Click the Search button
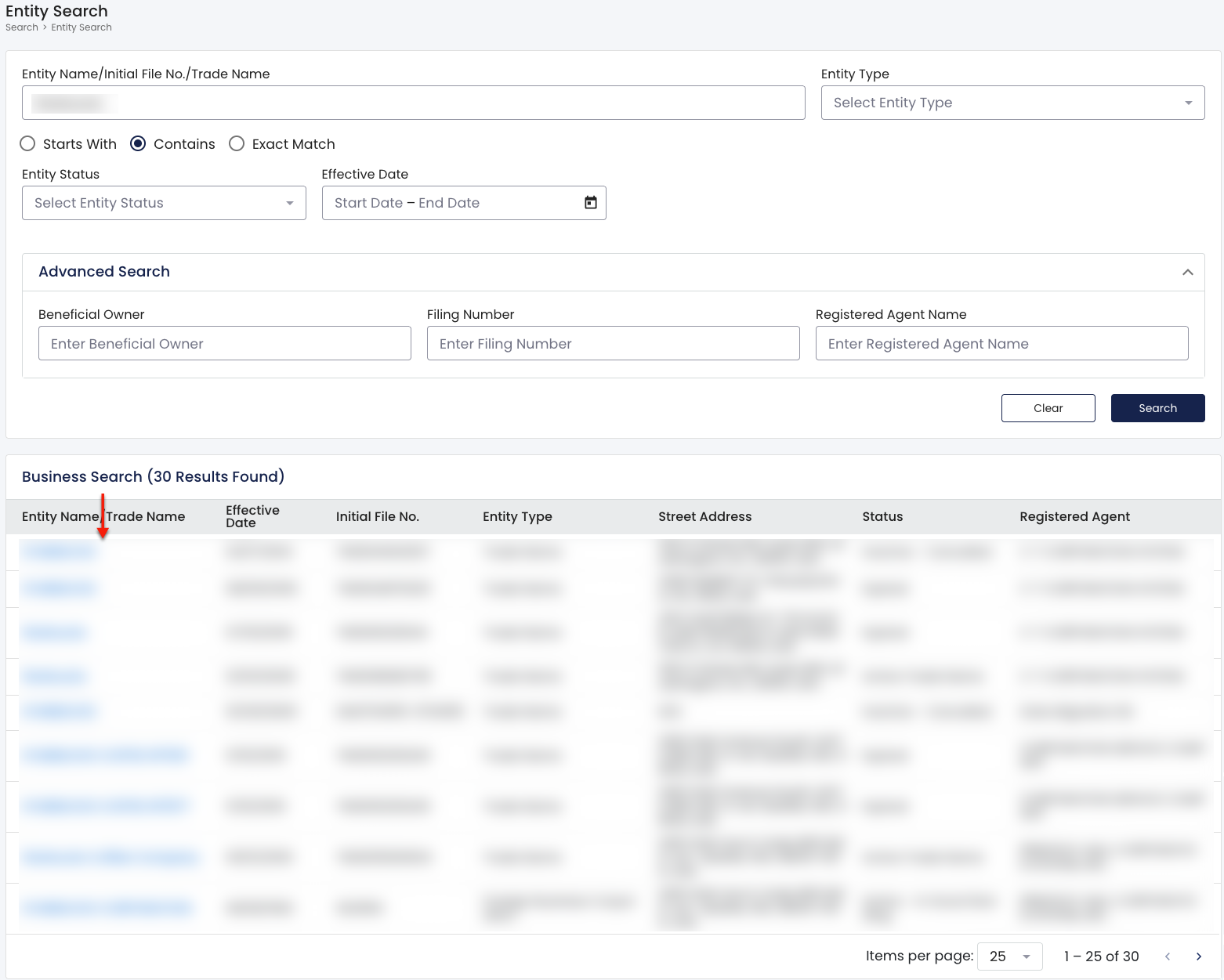Viewport: 1224px width, 980px height. point(1158,408)
